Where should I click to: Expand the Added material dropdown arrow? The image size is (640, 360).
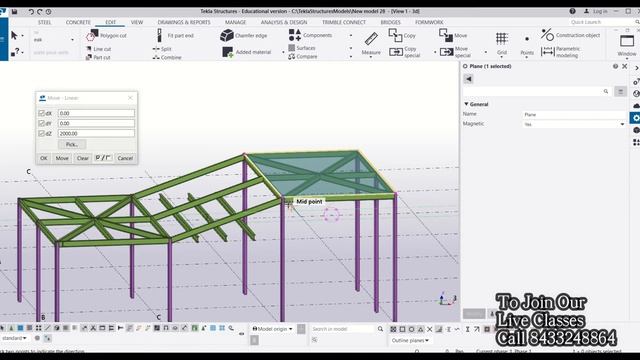[x=283, y=52]
